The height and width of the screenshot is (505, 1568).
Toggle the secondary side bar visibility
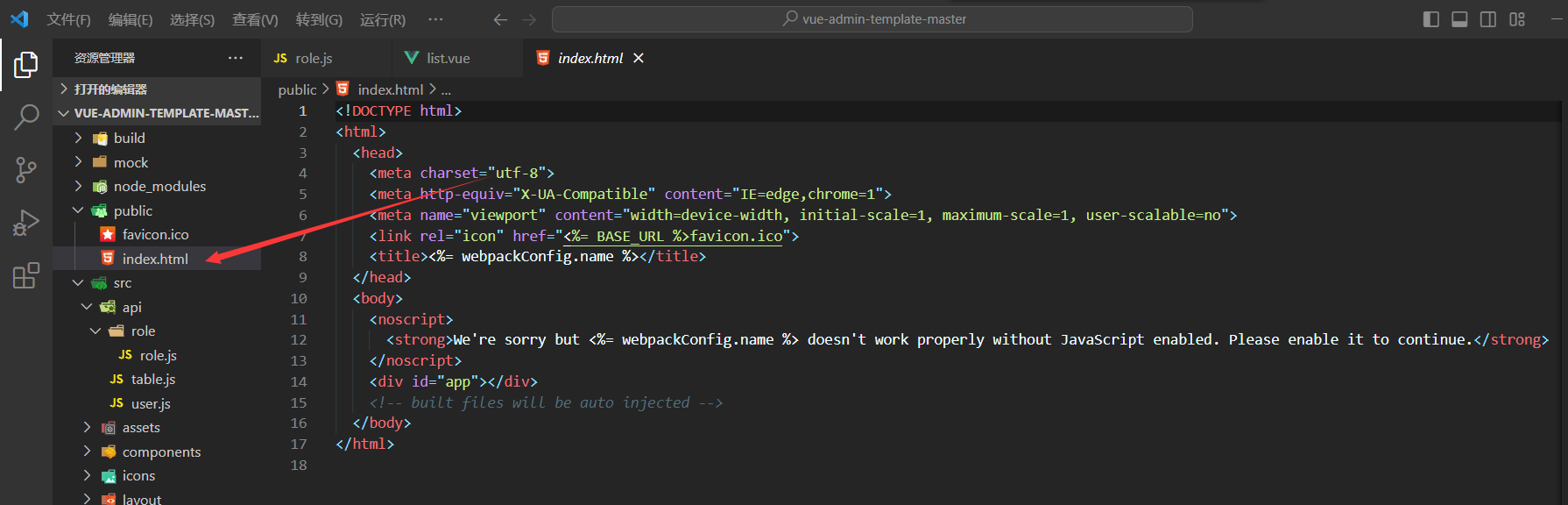(x=1488, y=19)
